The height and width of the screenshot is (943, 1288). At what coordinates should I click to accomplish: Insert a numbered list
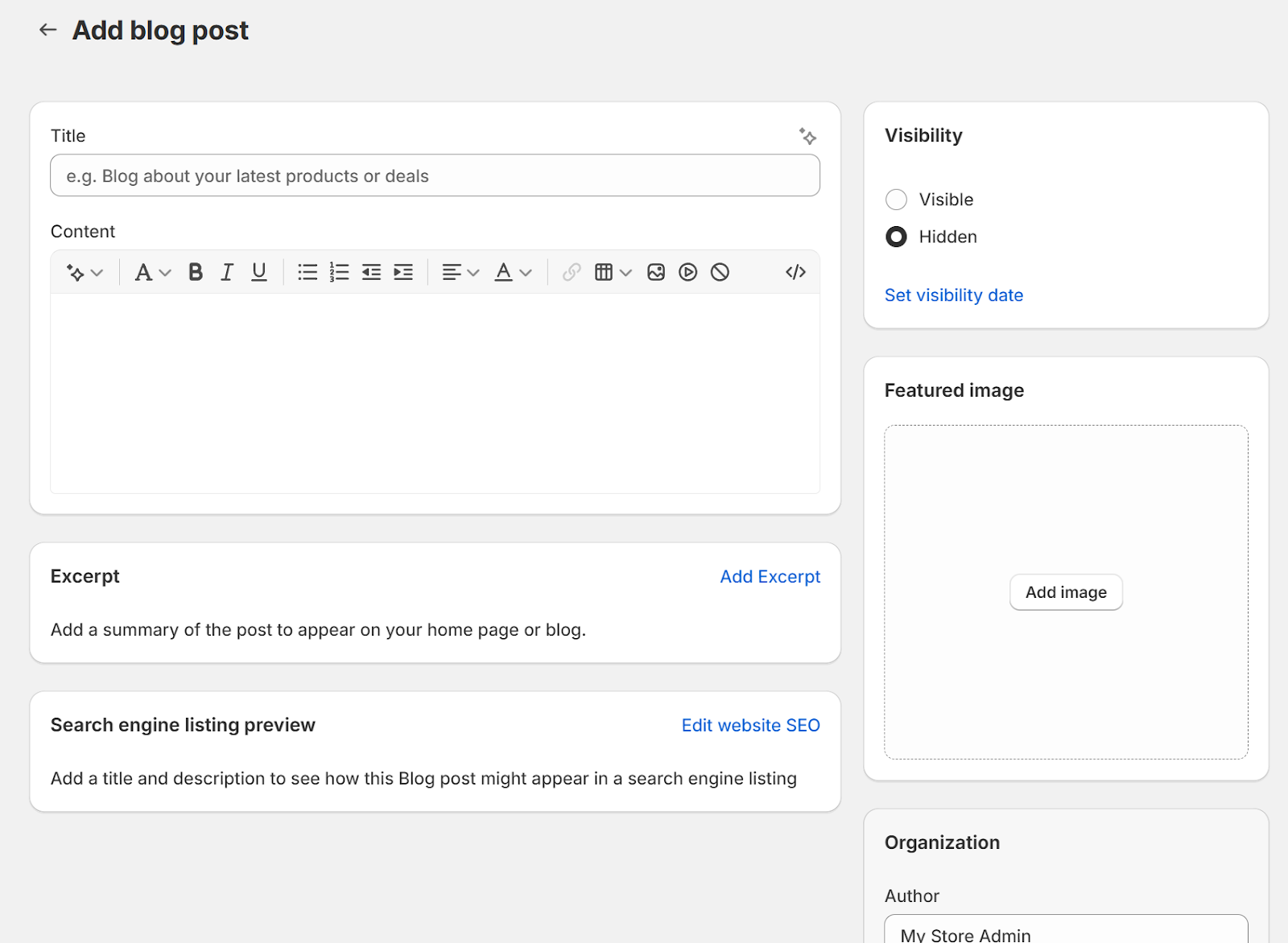[339, 272]
